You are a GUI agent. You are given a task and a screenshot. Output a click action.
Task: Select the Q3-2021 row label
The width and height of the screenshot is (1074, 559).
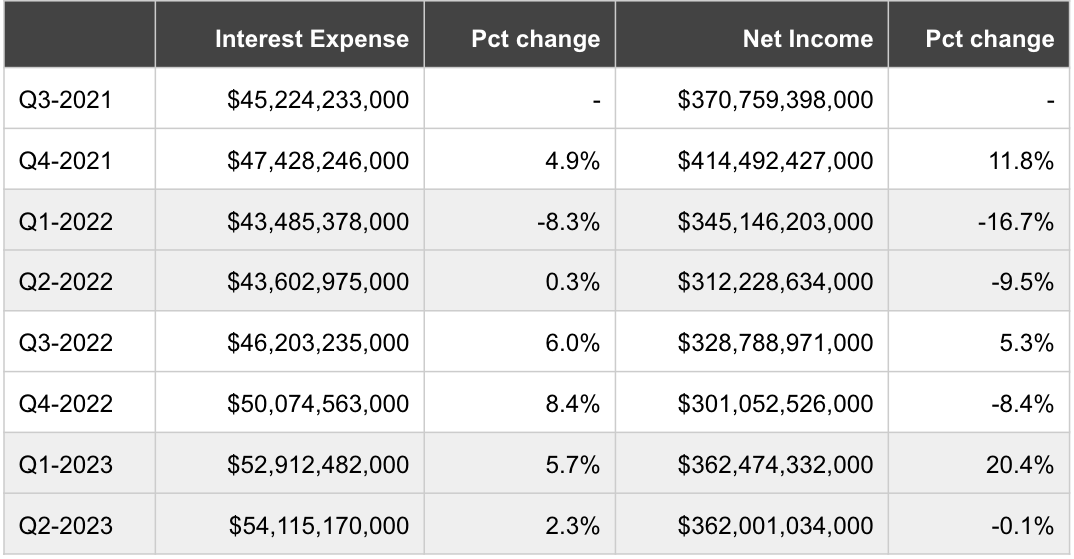pos(66,99)
